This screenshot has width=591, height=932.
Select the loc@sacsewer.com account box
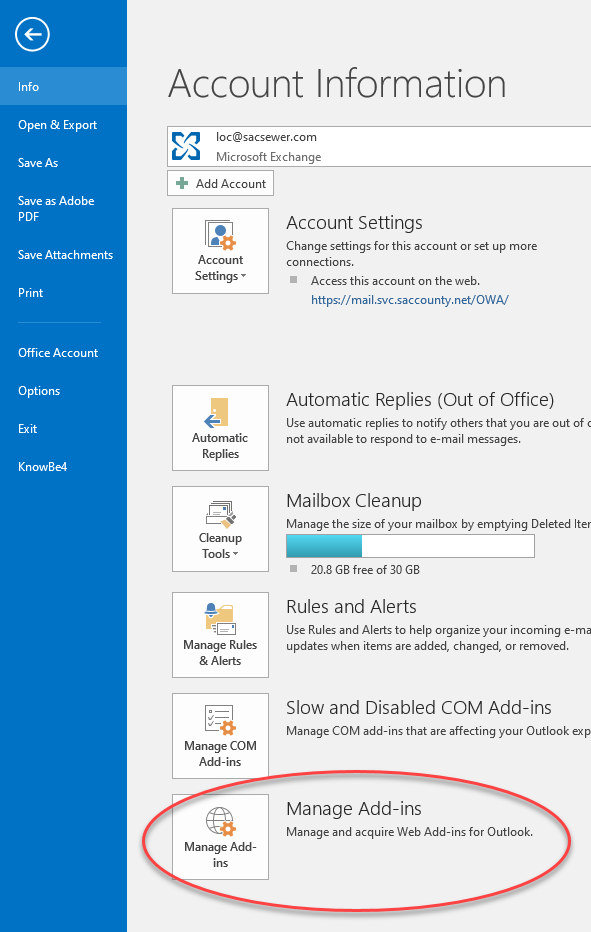pyautogui.click(x=379, y=146)
